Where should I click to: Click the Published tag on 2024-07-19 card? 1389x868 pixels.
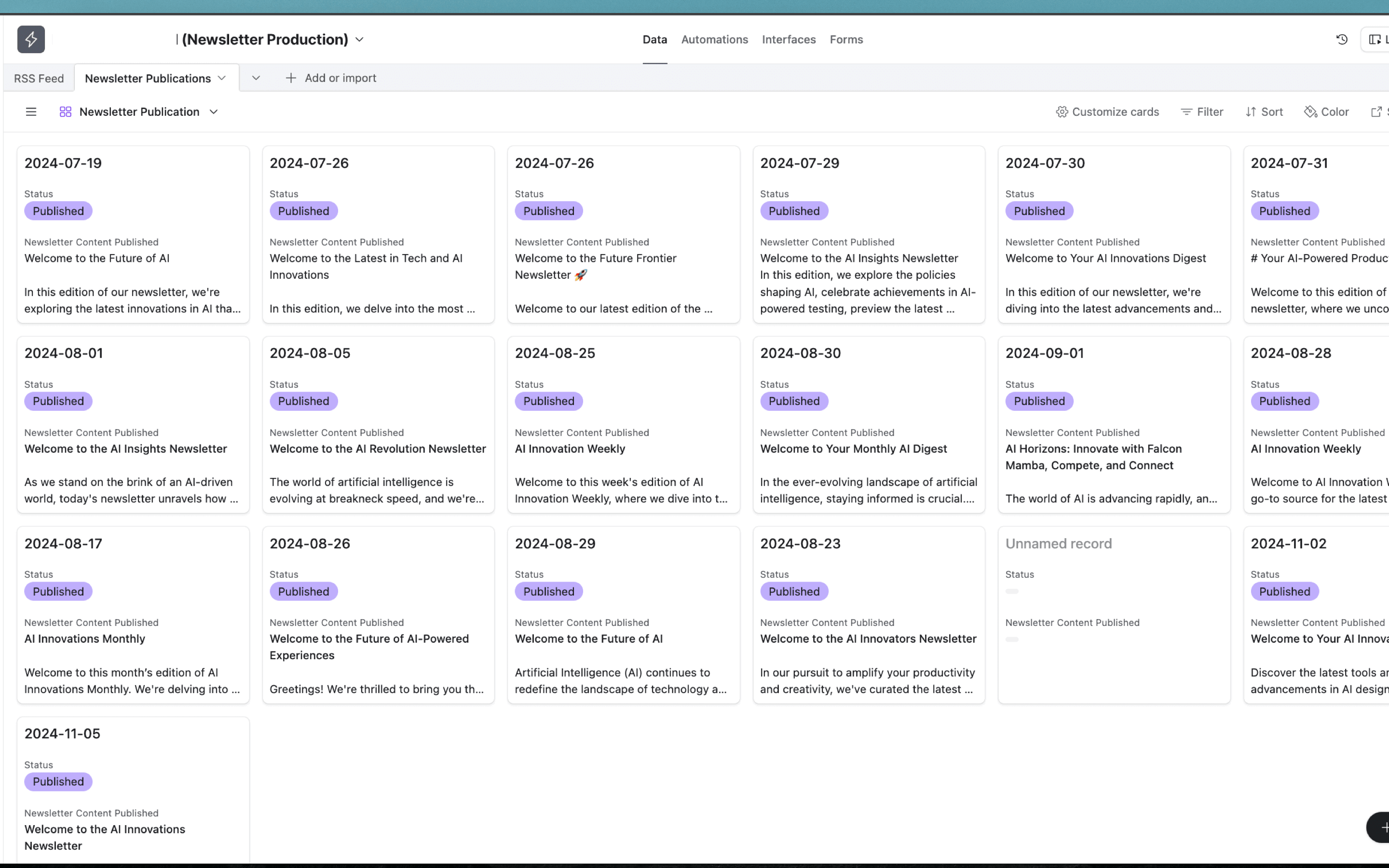(x=58, y=211)
